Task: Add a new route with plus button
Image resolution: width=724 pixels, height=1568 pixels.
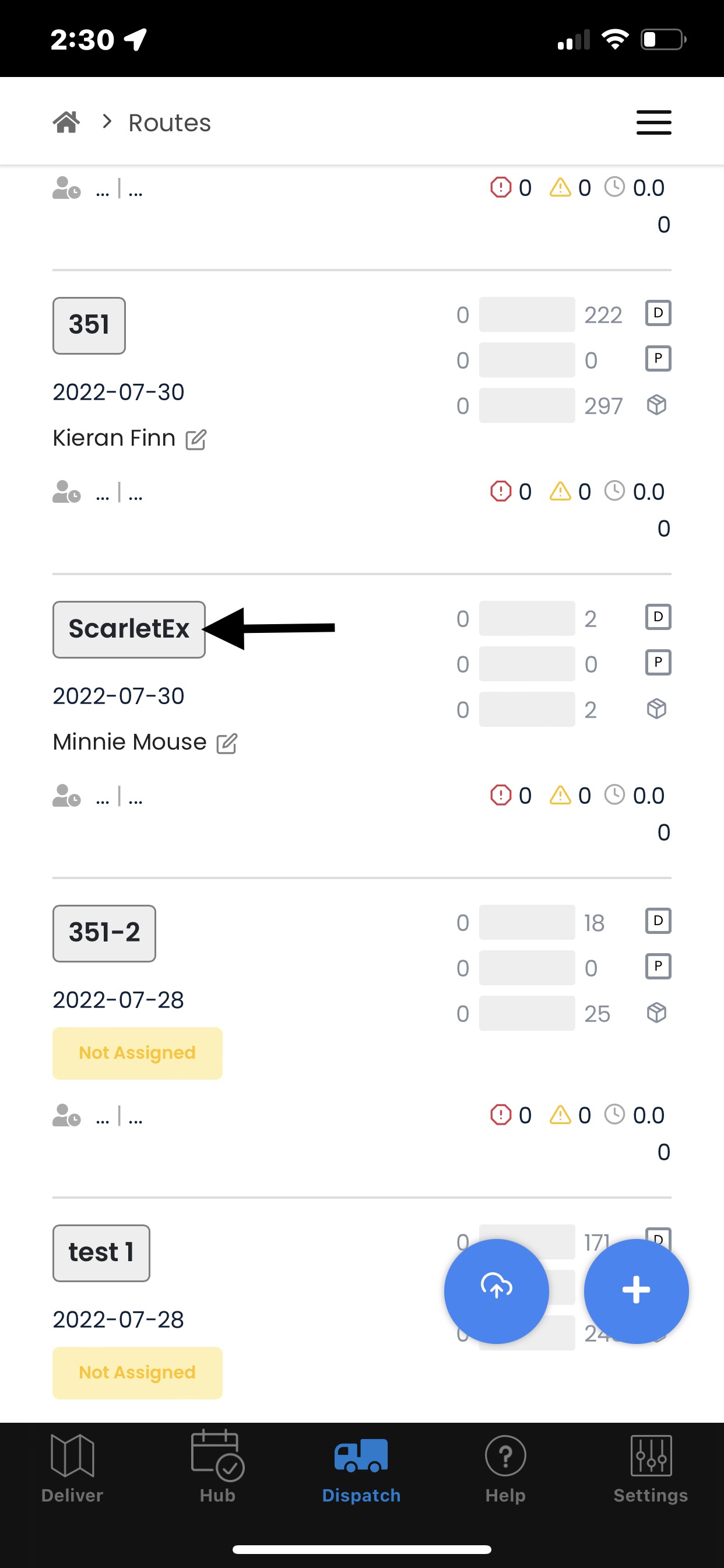Action: (637, 1291)
